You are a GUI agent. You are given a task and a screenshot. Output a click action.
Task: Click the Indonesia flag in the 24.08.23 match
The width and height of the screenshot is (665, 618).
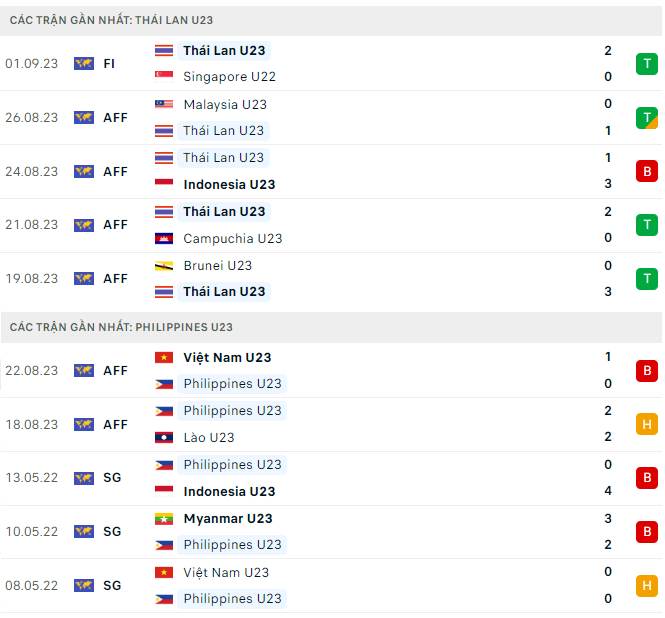pos(164,184)
